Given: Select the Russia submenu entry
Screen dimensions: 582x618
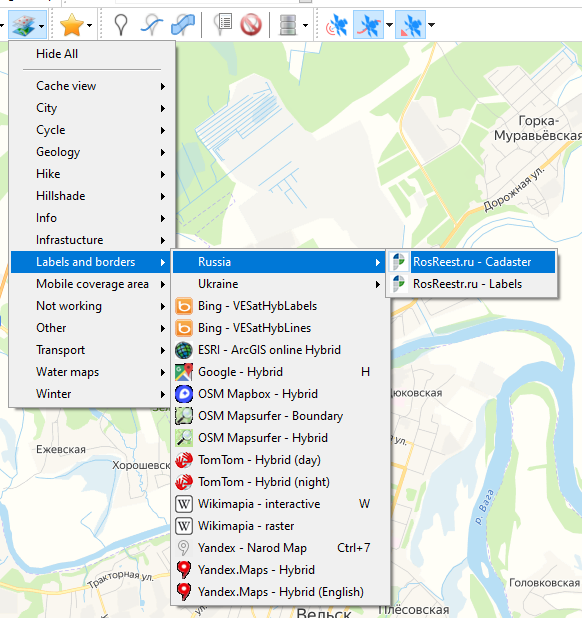Looking at the screenshot, I should click(x=279, y=262).
